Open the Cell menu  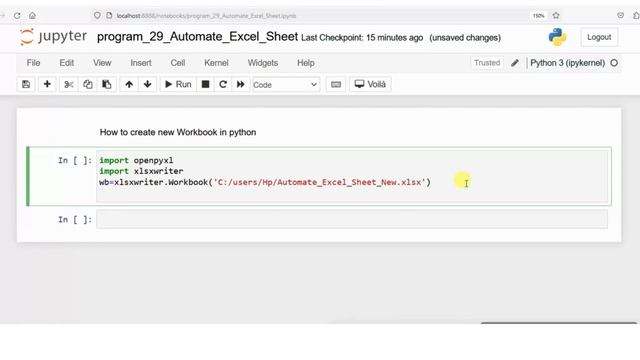pos(178,63)
